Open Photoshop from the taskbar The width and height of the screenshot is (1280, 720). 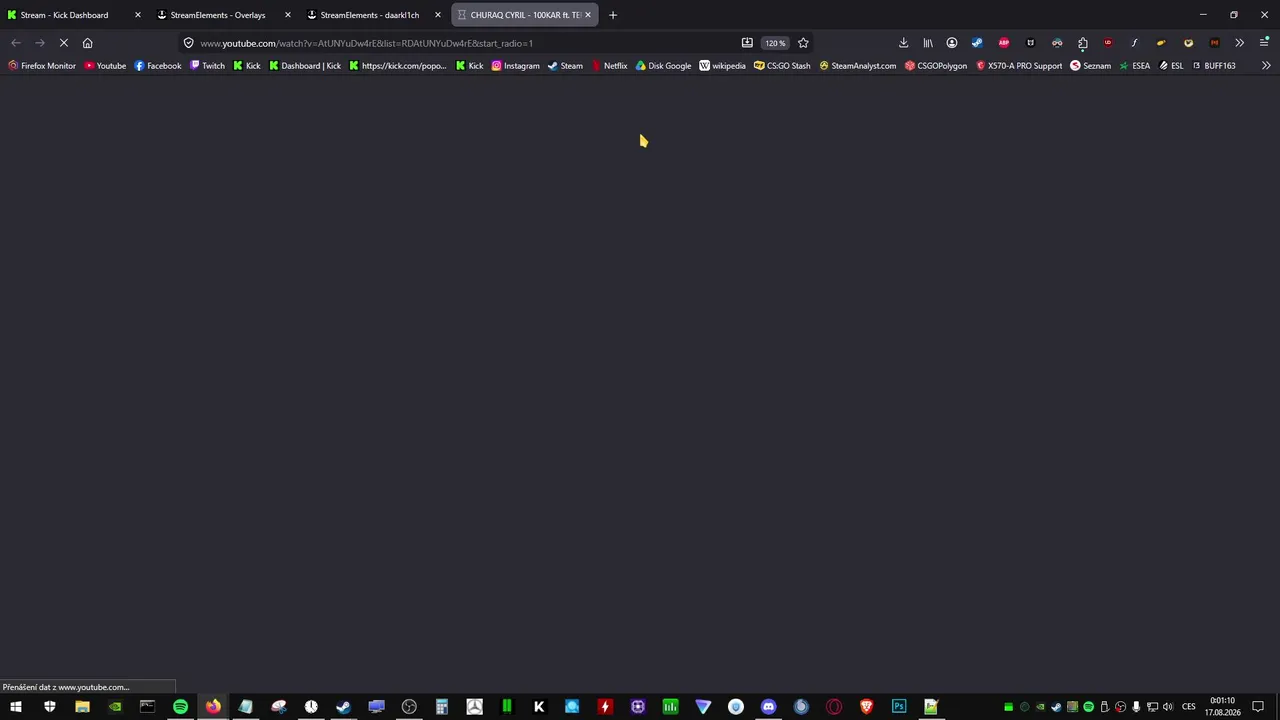899,707
